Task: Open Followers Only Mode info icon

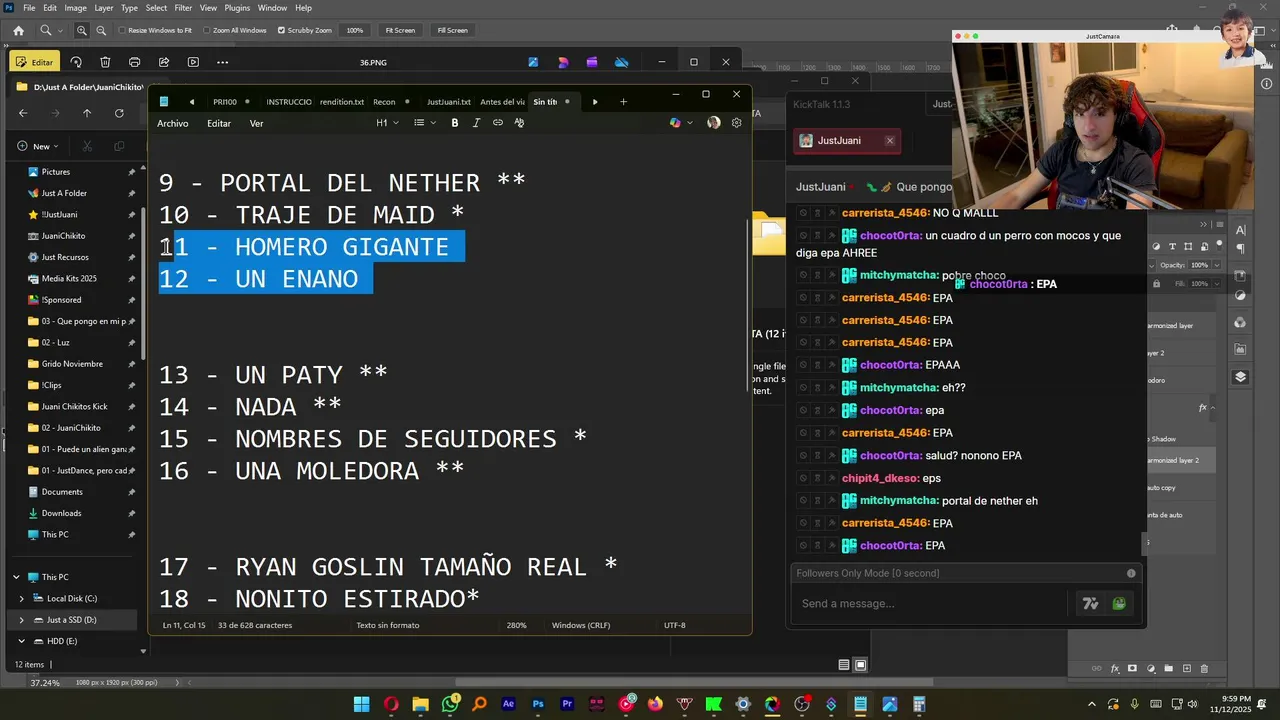Action: (1131, 573)
